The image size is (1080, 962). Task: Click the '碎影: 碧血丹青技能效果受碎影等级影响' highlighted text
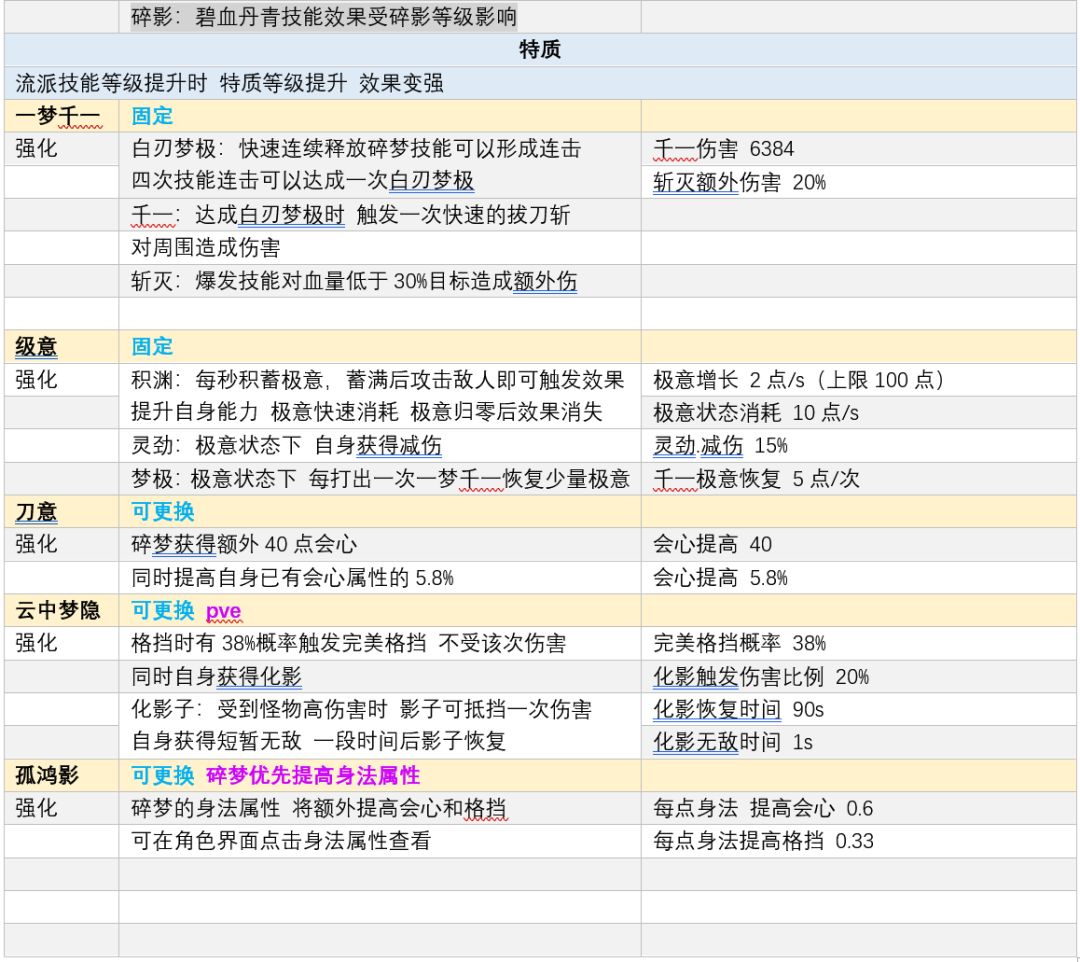pos(324,17)
